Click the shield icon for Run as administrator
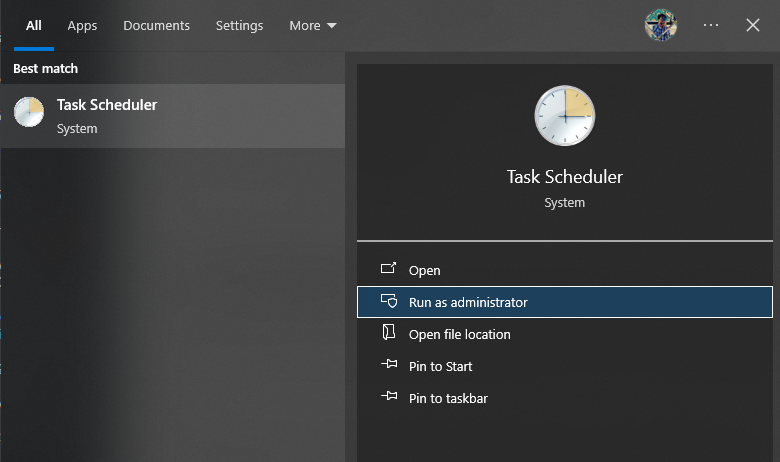Screen dimensions: 780x462 point(389,301)
